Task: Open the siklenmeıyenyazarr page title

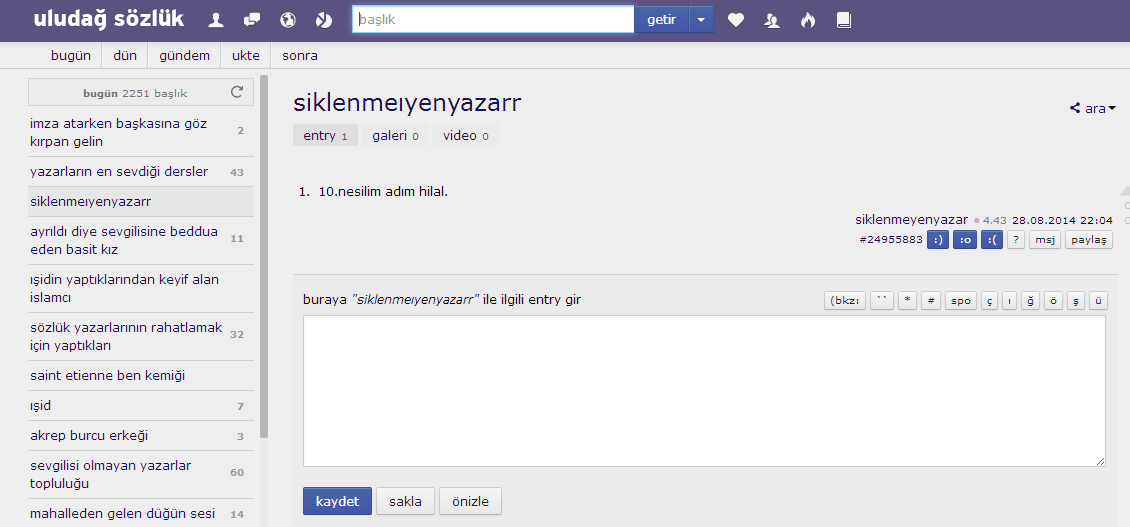Action: 406,103
